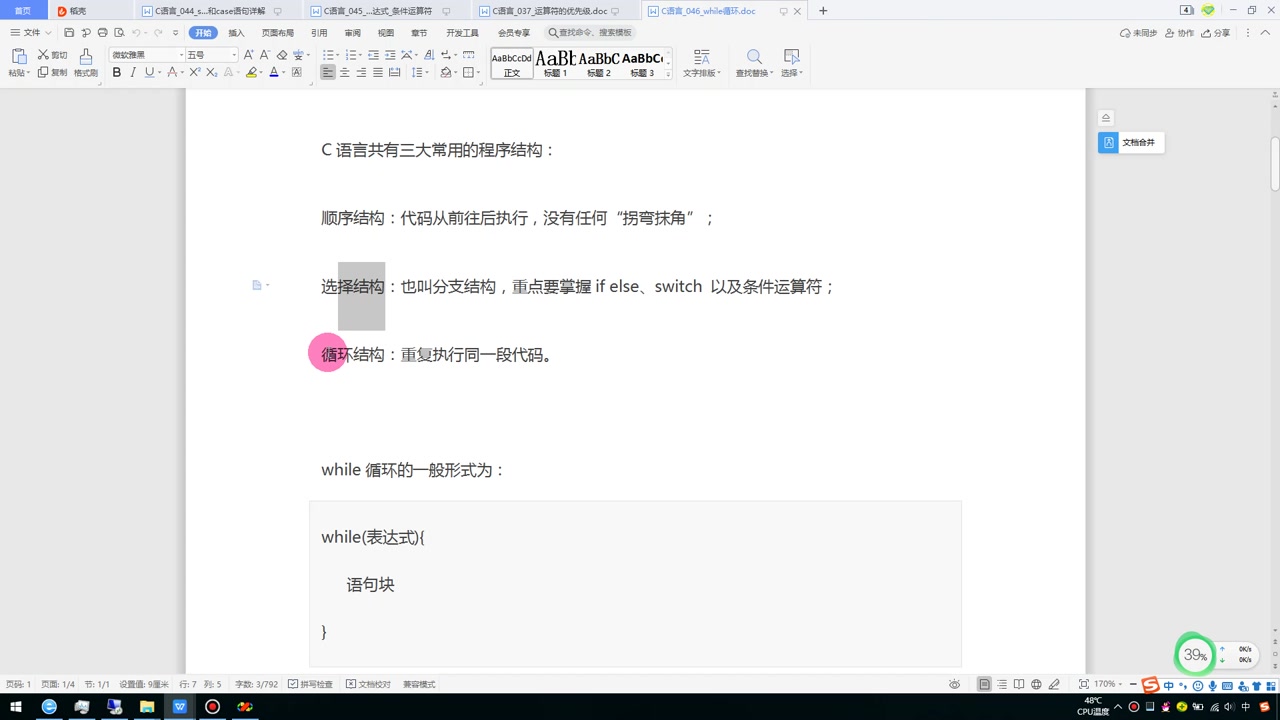Expand the styles gallery arrow

tap(668, 73)
